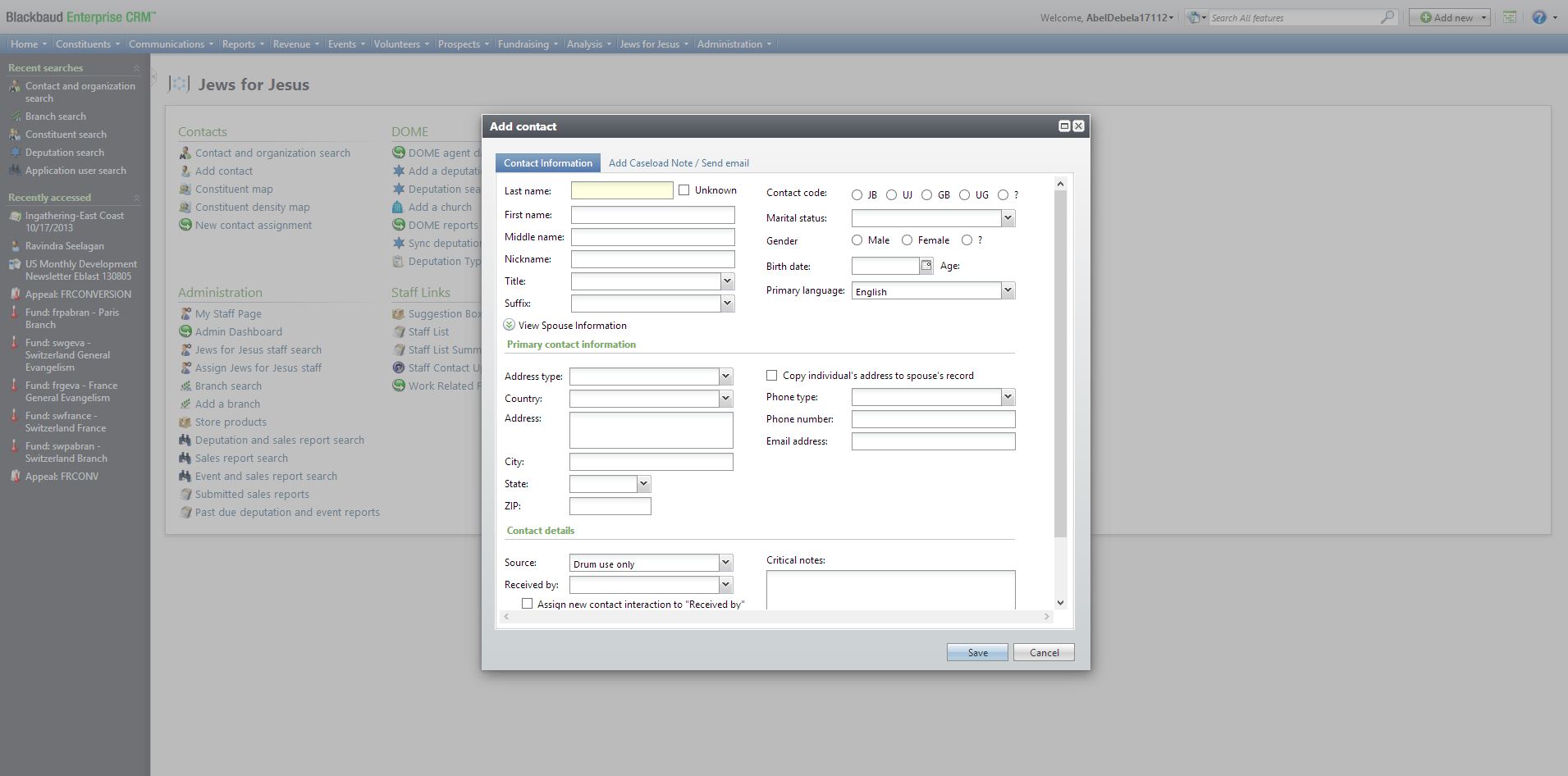Click the dialog vertical scrollbar down arrow
This screenshot has width=1568, height=776.
[x=1060, y=603]
